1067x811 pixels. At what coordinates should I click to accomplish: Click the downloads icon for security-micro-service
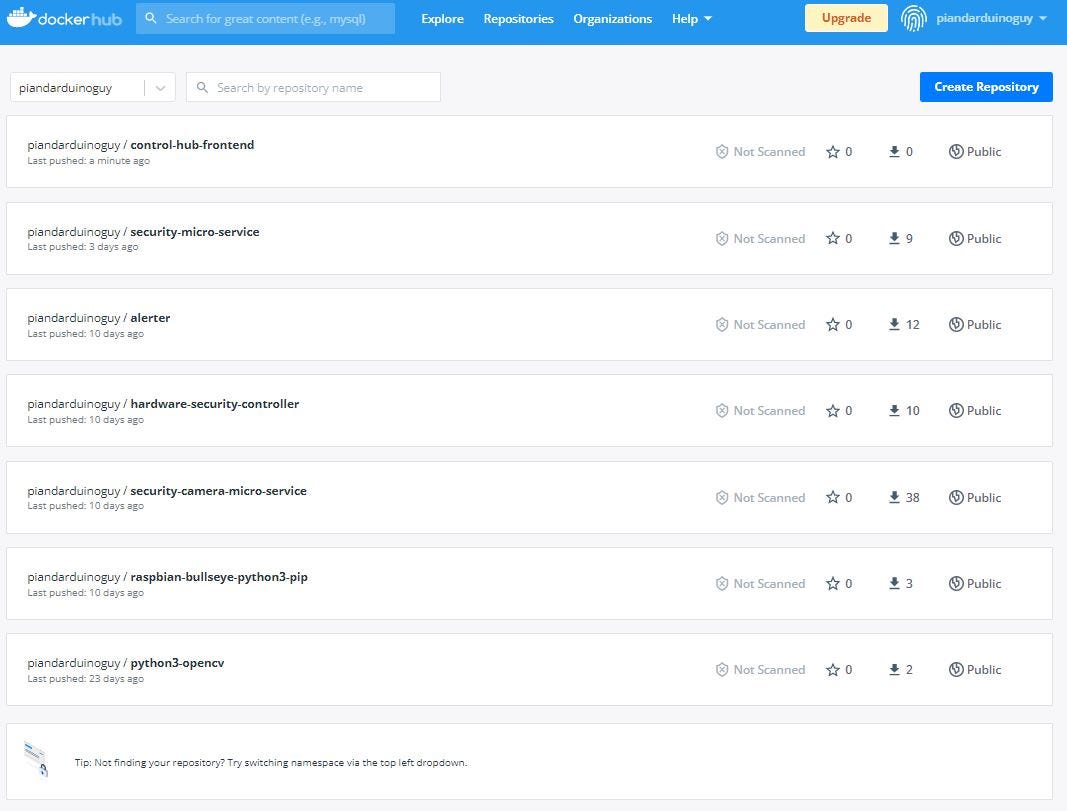(x=893, y=238)
